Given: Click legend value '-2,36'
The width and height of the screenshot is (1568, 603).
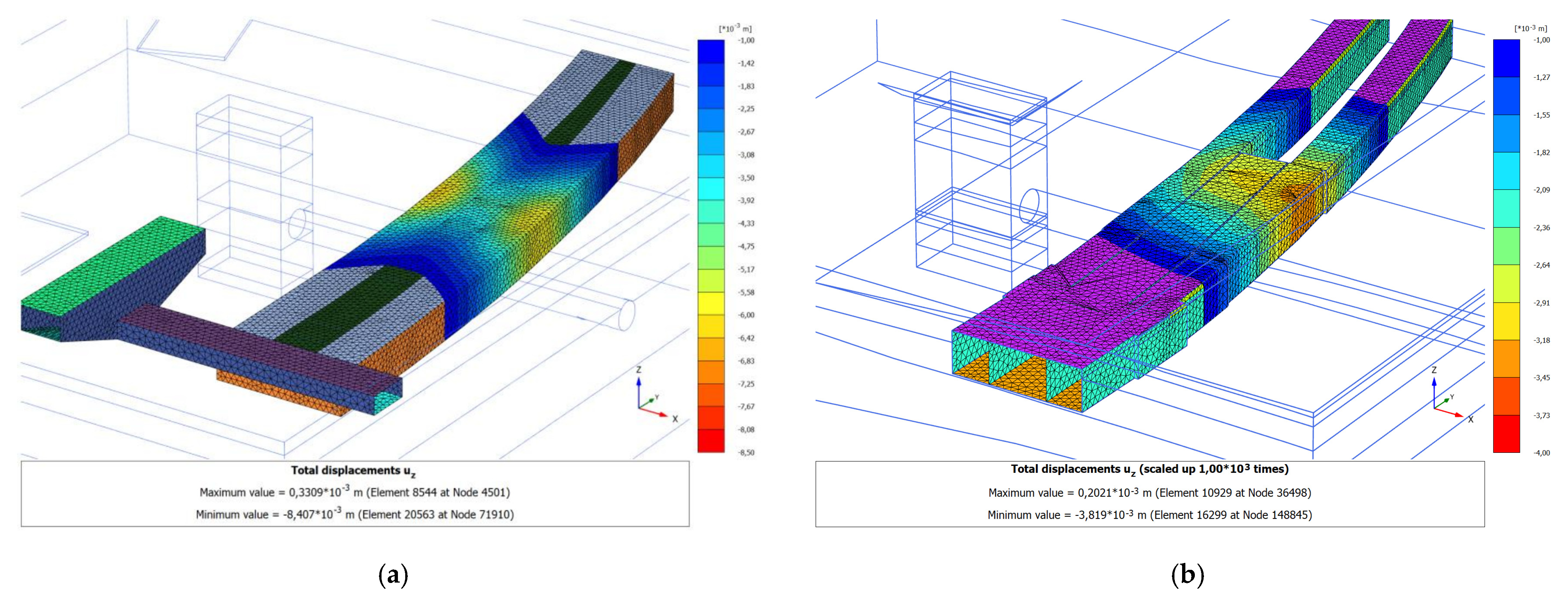Looking at the screenshot, I should pos(1542,228).
